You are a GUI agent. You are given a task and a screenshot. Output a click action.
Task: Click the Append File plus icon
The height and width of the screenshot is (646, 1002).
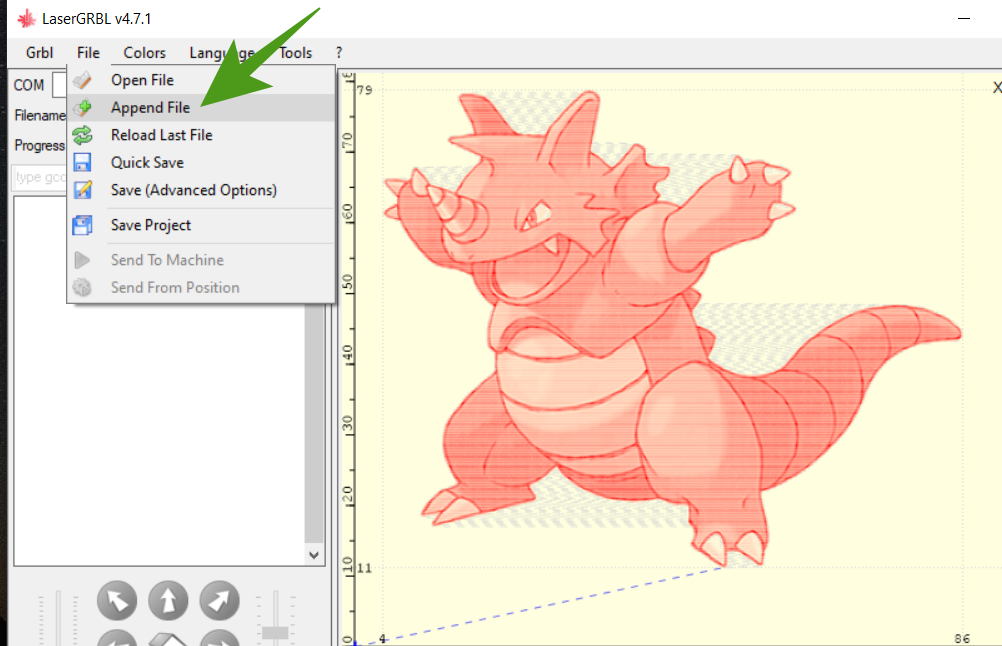pyautogui.click(x=82, y=107)
